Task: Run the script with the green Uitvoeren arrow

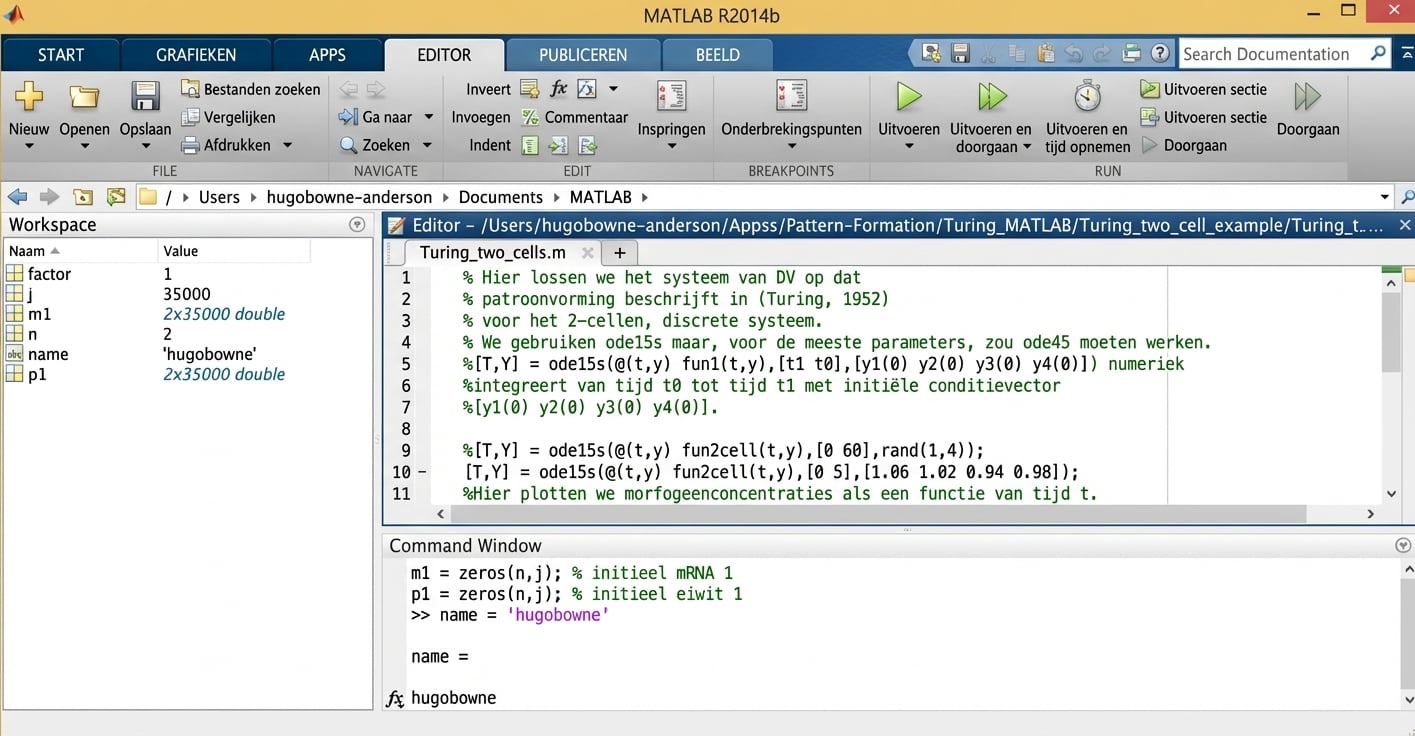Action: [909, 97]
